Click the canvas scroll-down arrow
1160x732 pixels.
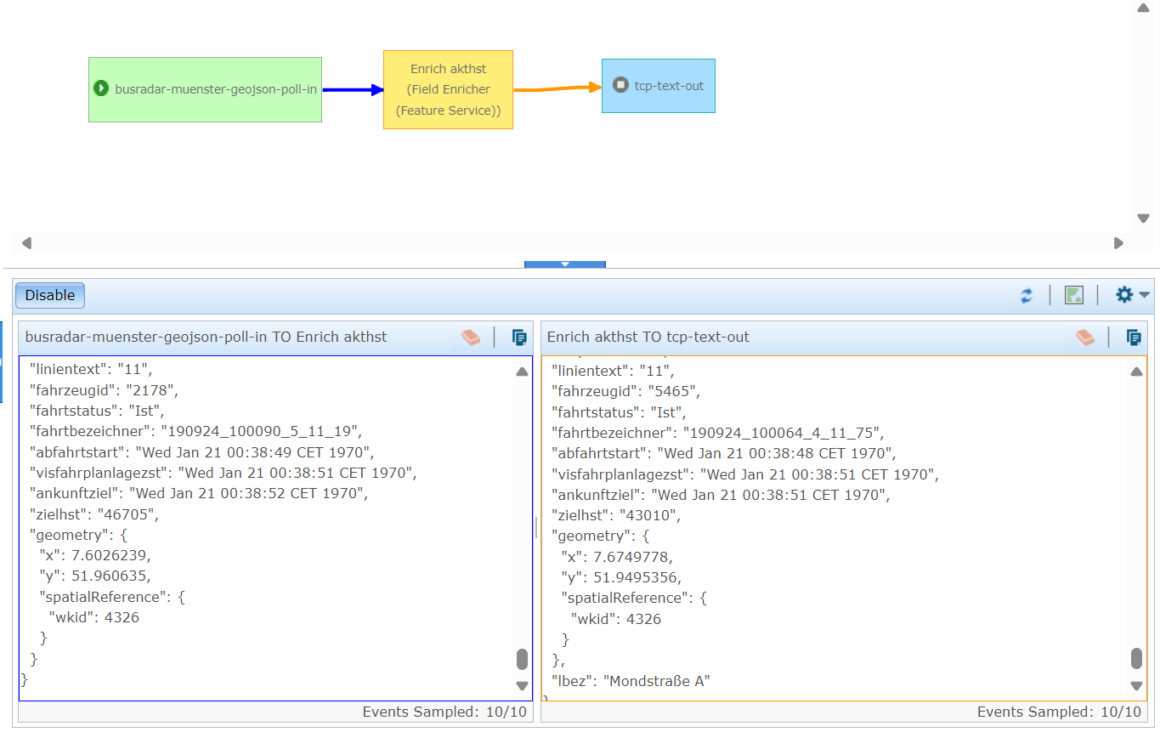pos(1143,218)
